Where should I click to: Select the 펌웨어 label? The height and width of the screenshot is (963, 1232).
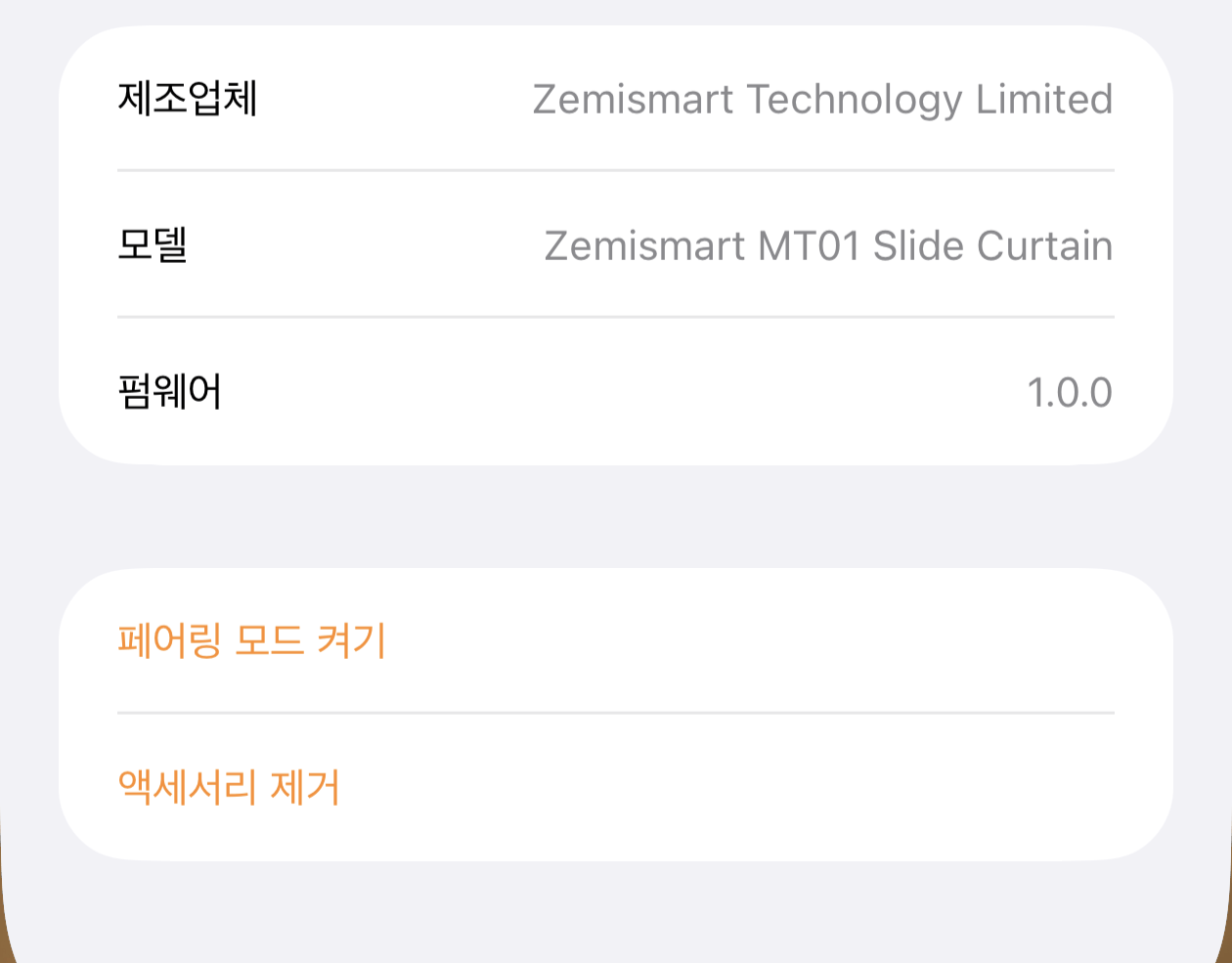170,391
